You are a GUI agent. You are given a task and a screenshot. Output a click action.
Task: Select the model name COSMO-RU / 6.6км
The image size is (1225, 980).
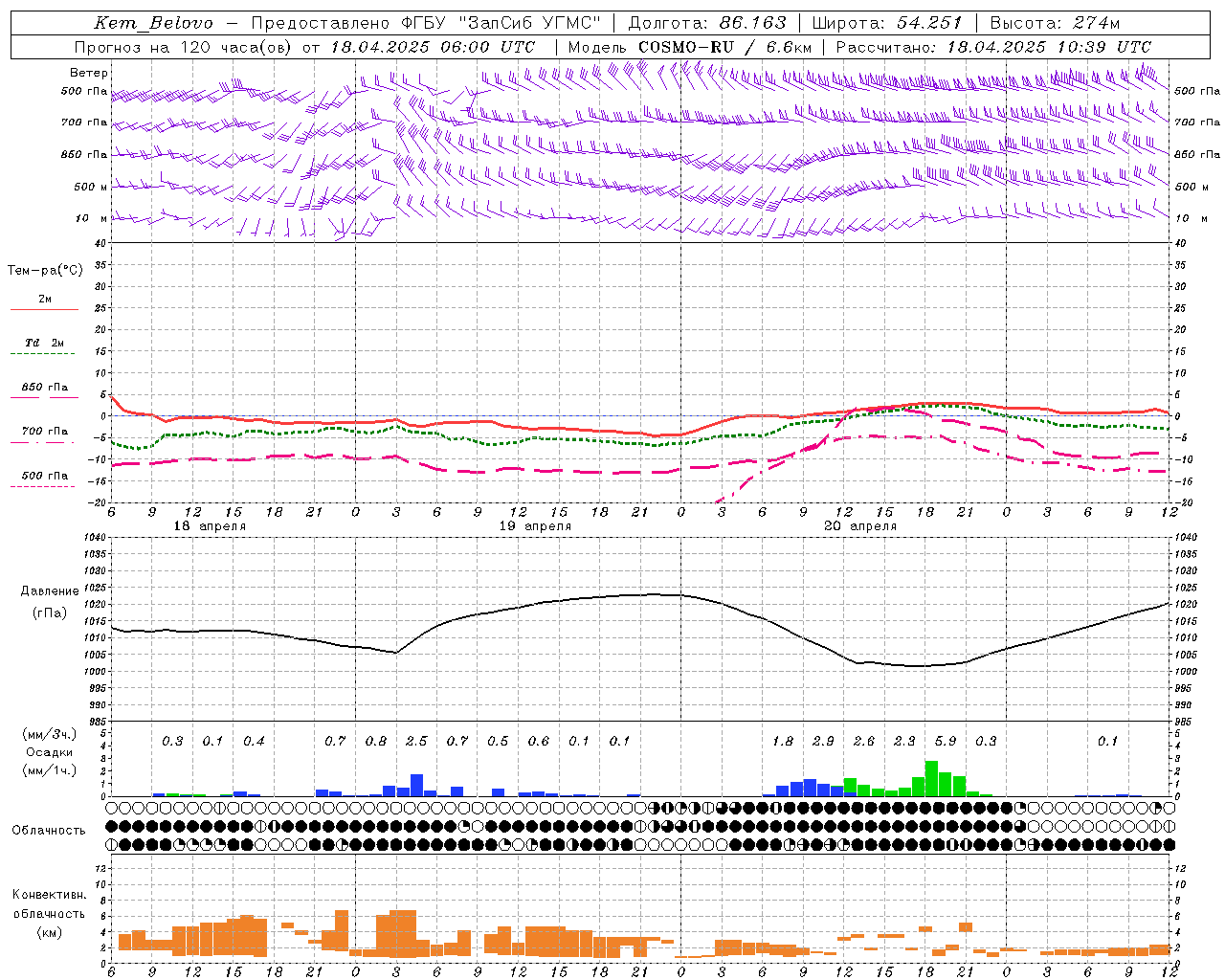pyautogui.click(x=724, y=47)
